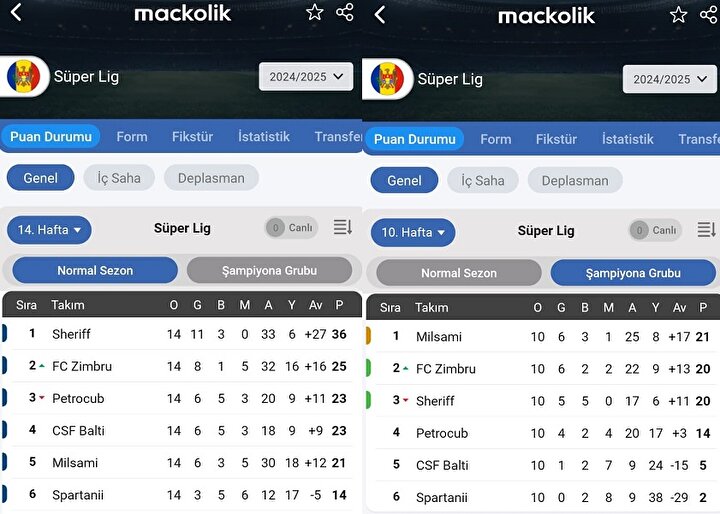Tap the back arrow in left panel
720x514 pixels.
click(16, 12)
